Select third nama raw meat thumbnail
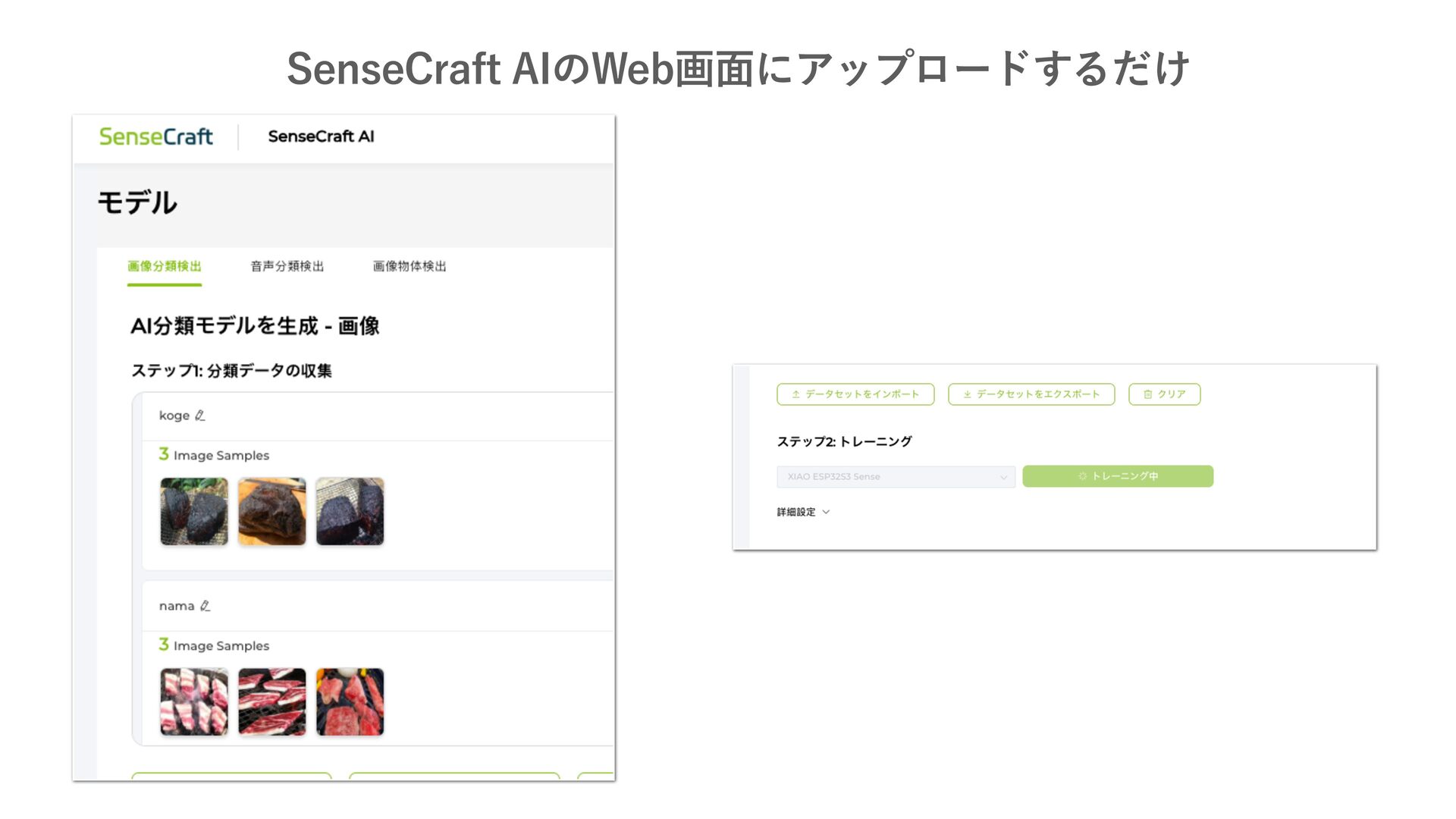 point(350,701)
